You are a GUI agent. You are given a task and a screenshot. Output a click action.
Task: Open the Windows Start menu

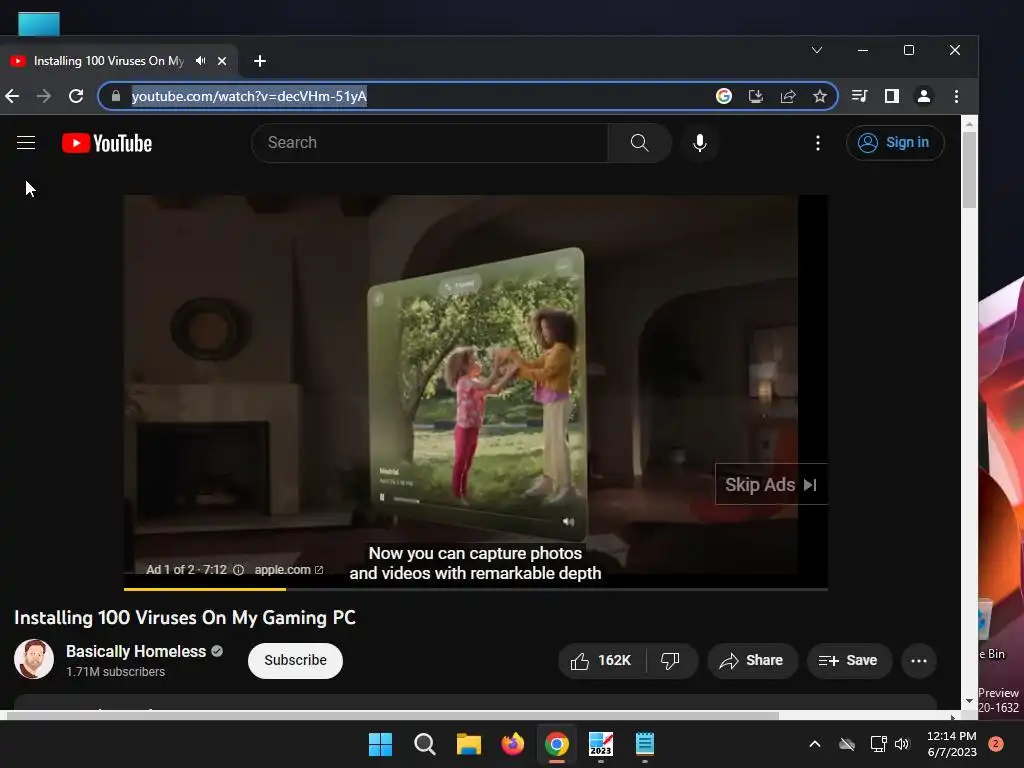tap(380, 744)
